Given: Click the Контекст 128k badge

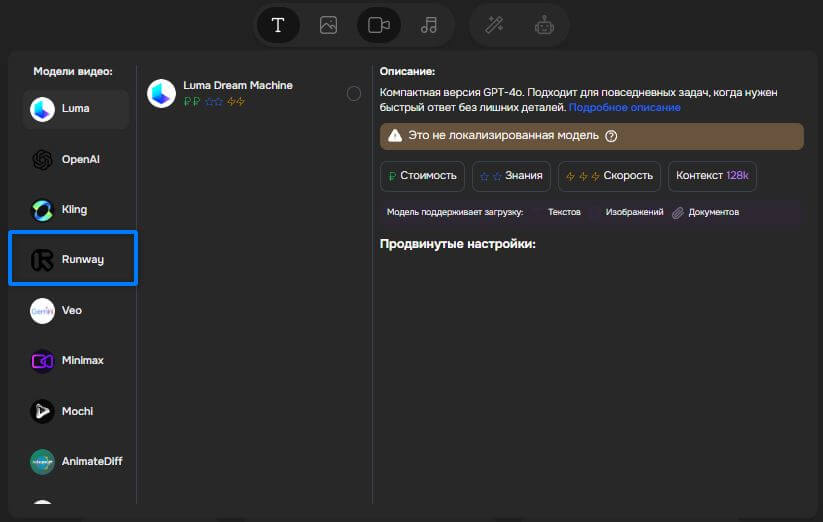Looking at the screenshot, I should [x=713, y=176].
